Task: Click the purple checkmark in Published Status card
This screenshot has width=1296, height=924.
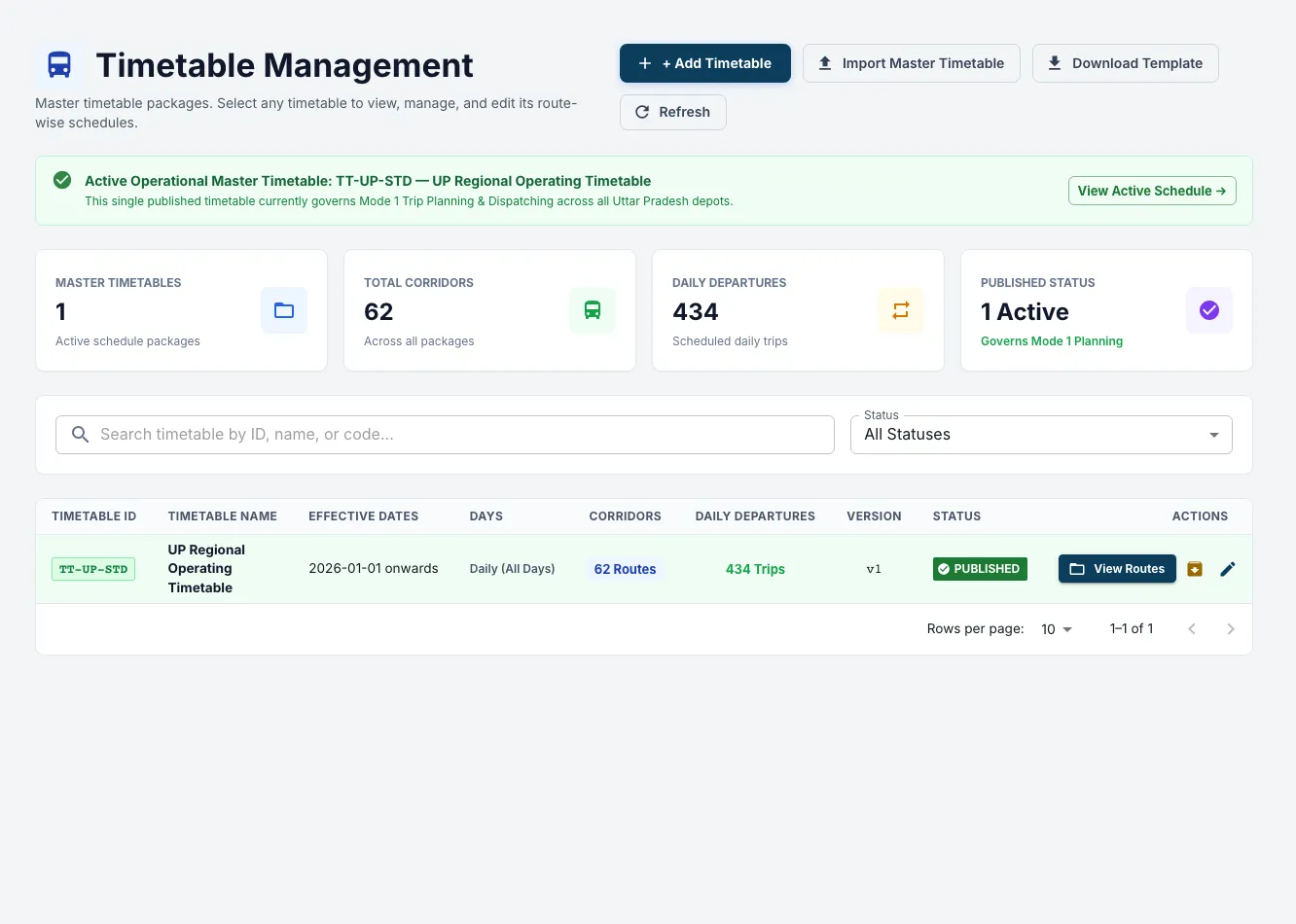Action: 1209,310
